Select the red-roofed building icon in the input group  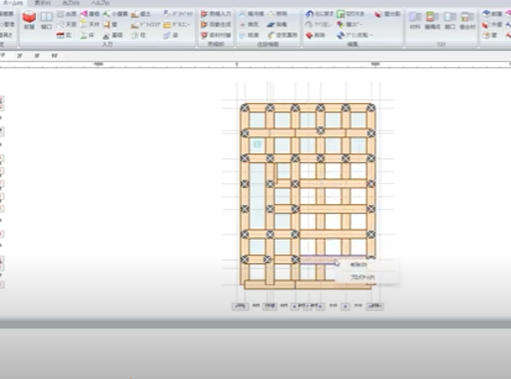click(60, 35)
